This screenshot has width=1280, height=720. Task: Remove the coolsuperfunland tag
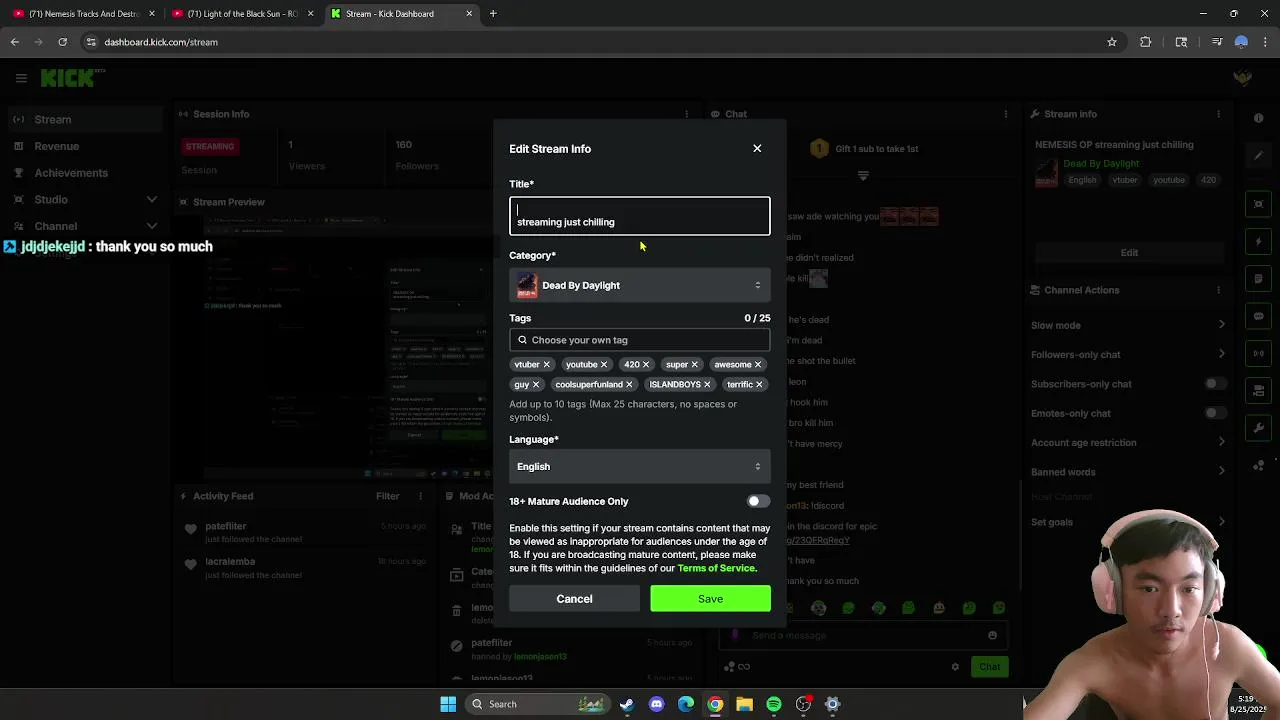(629, 384)
